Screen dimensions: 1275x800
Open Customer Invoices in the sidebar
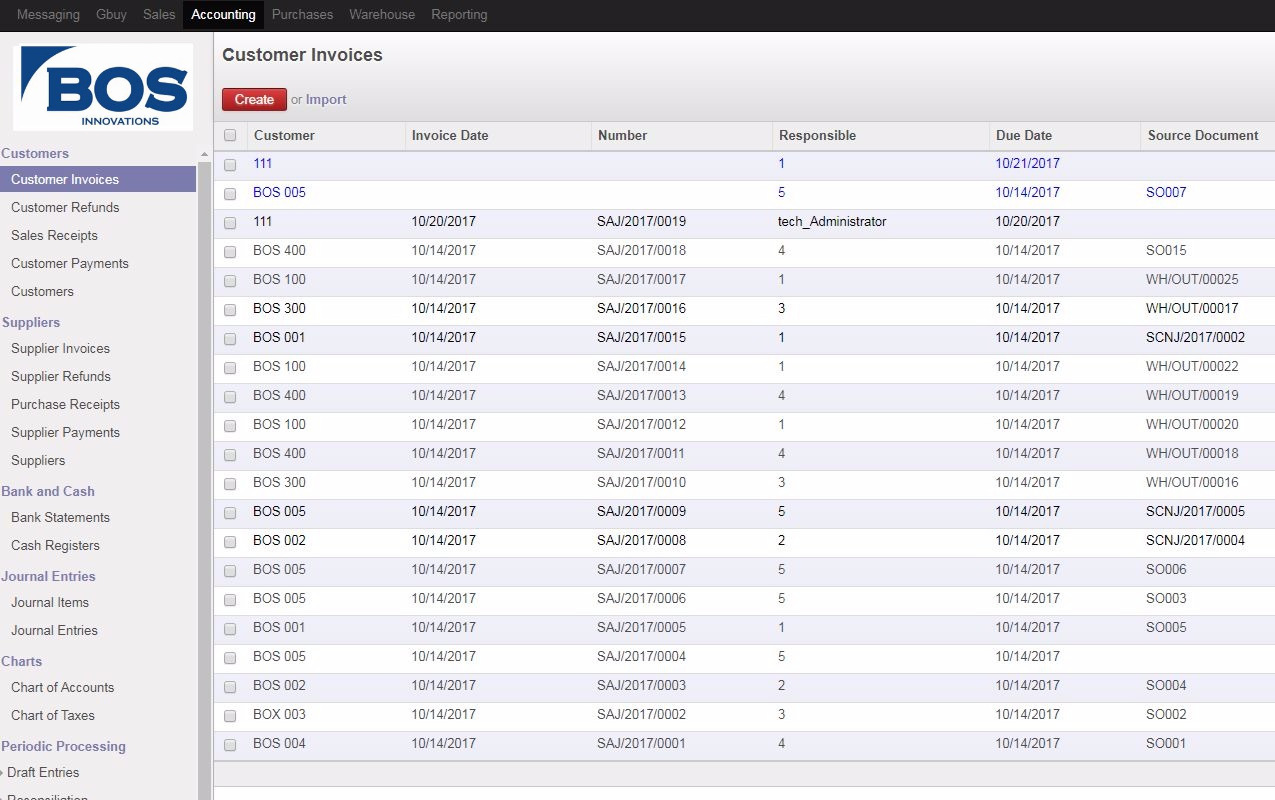coord(98,179)
